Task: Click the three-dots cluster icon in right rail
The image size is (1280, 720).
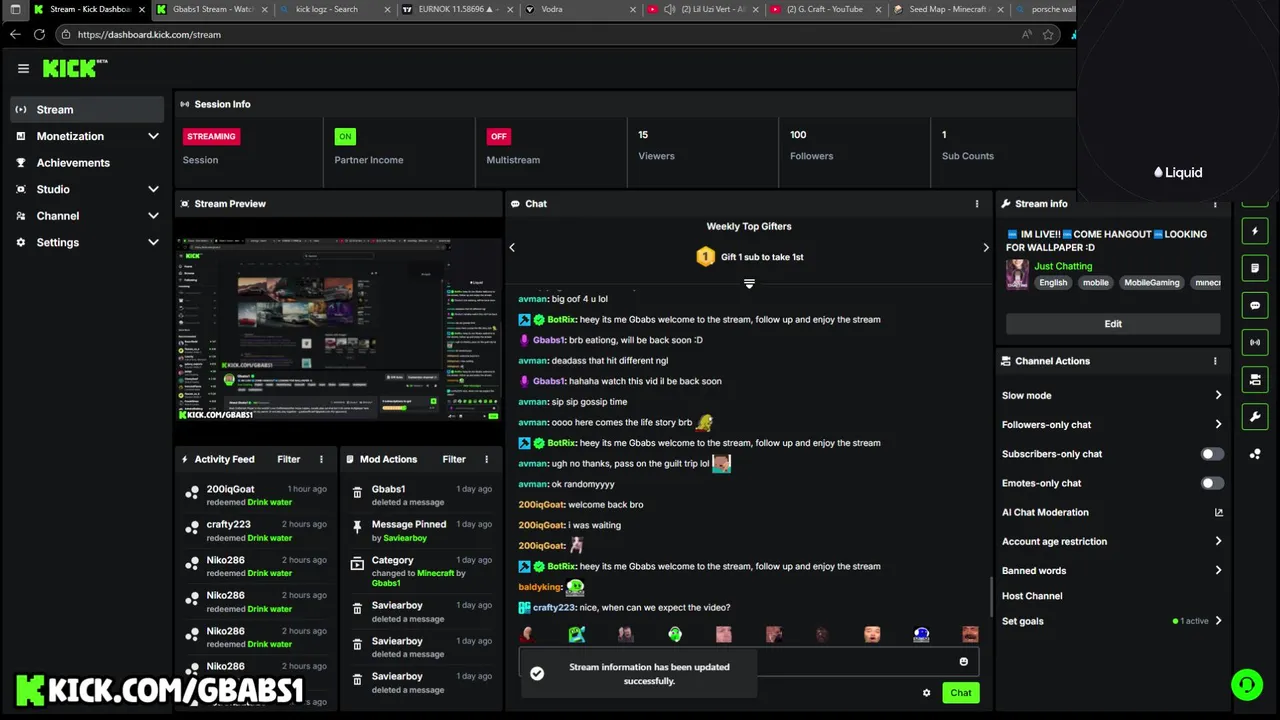Action: point(1255,454)
